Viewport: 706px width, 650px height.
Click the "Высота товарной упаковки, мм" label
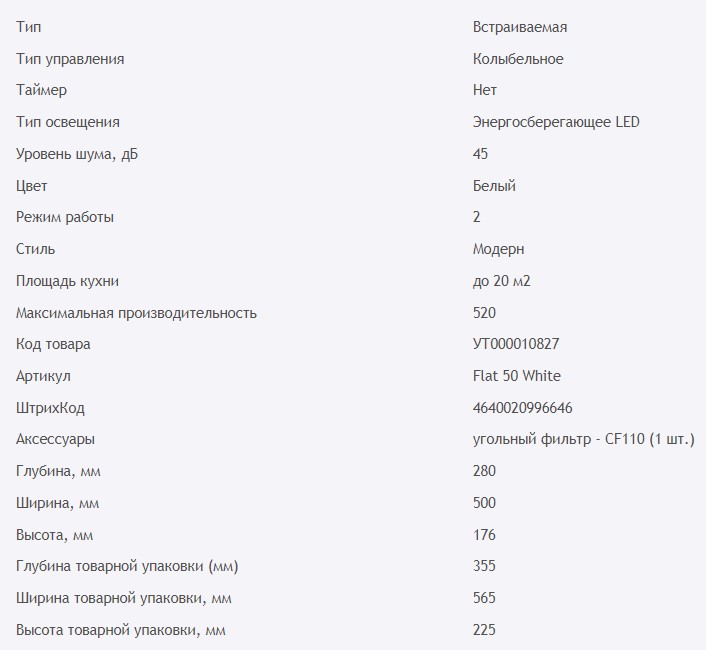pyautogui.click(x=121, y=630)
